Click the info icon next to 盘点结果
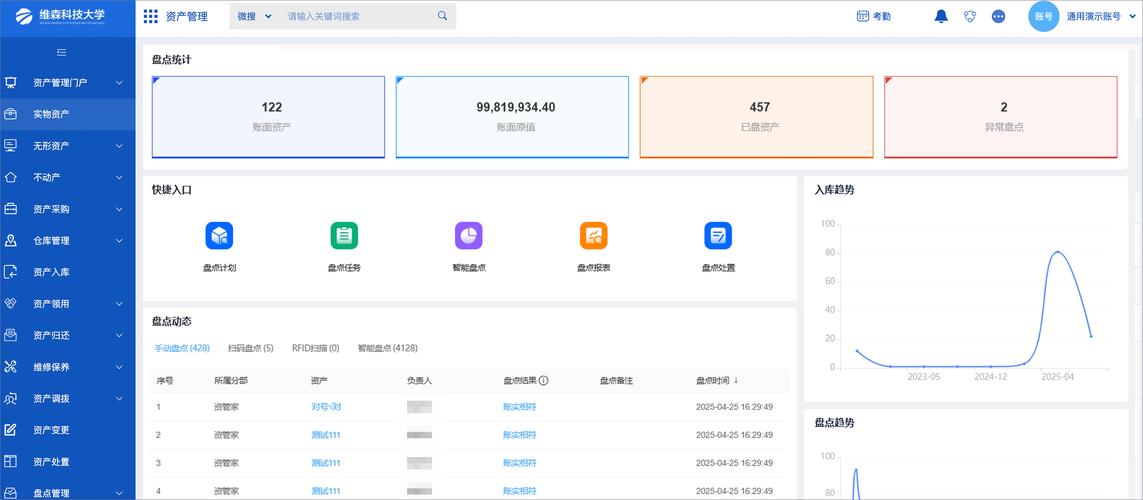Image resolution: width=1143 pixels, height=500 pixels. click(x=544, y=380)
